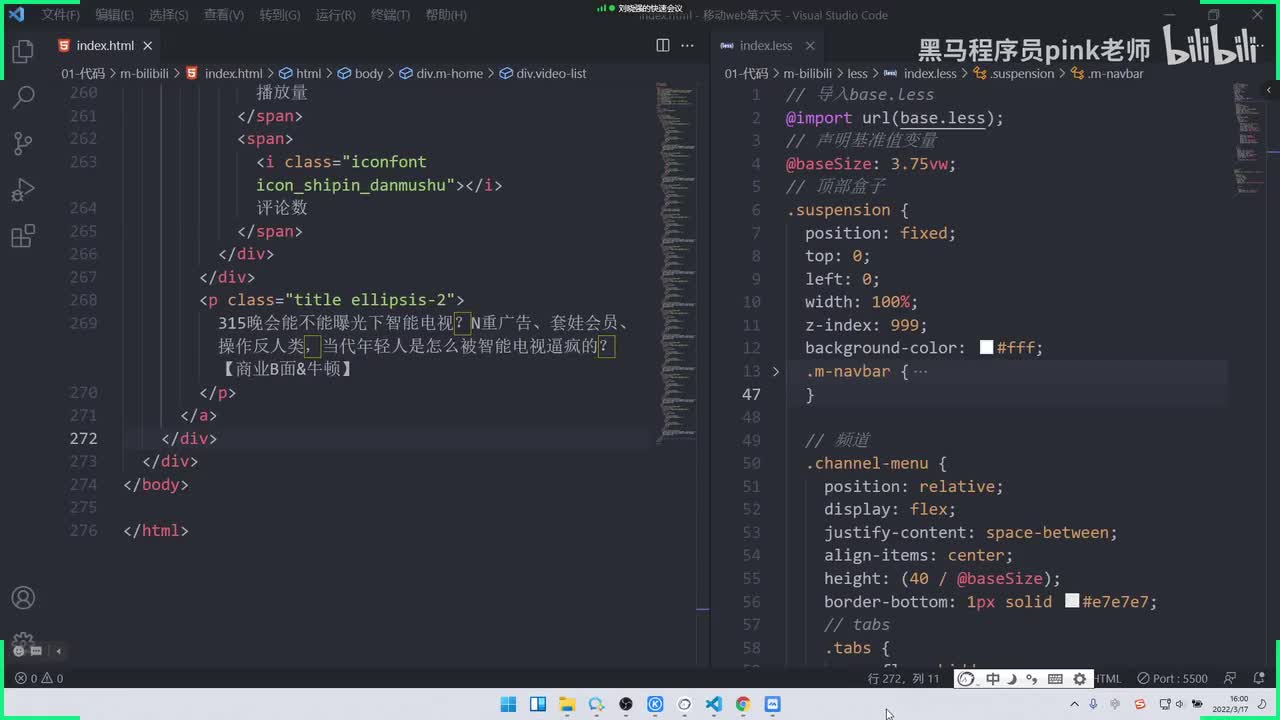The height and width of the screenshot is (720, 1280).
Task: Open Run and Debug view
Action: click(x=23, y=190)
